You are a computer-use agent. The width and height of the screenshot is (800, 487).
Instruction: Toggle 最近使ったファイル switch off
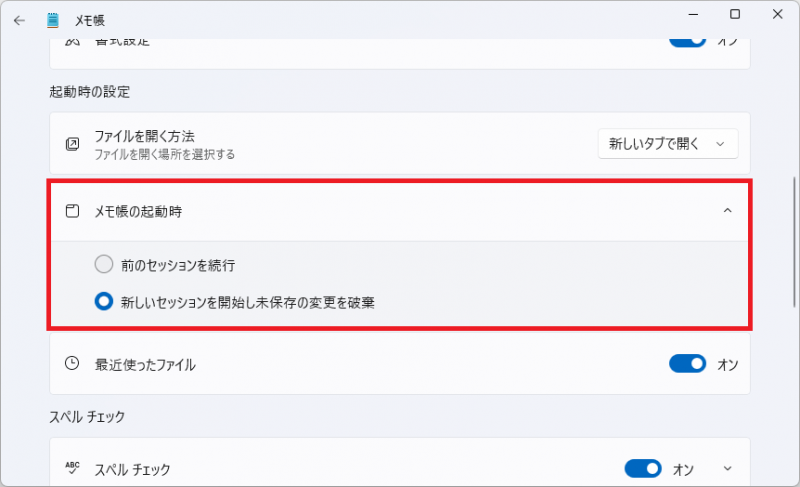tap(688, 364)
